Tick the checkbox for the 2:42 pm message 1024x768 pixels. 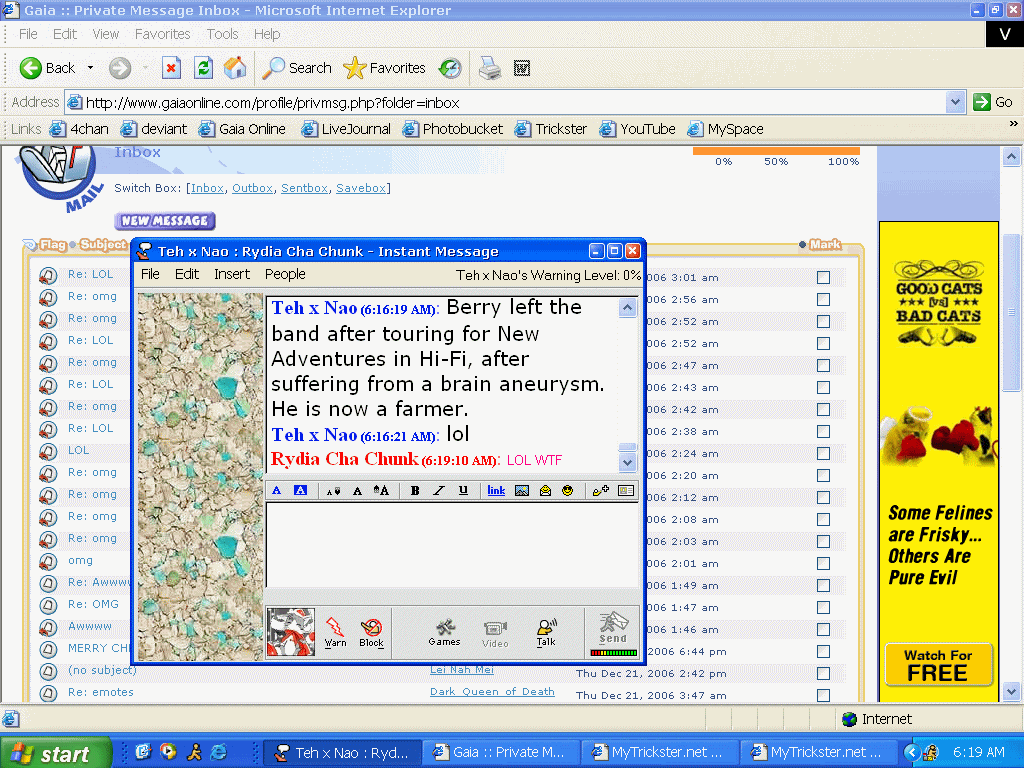click(x=824, y=673)
